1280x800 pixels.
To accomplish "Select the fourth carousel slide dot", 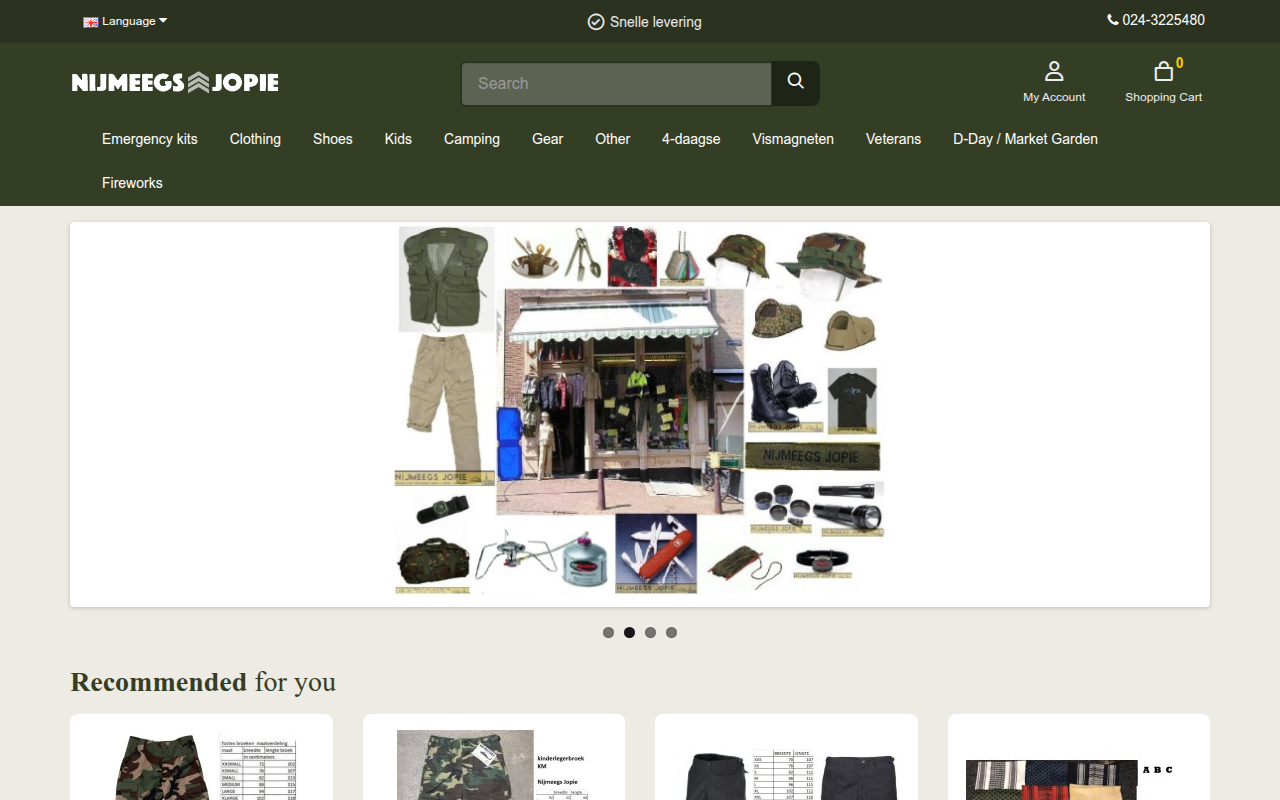I will [x=671, y=632].
